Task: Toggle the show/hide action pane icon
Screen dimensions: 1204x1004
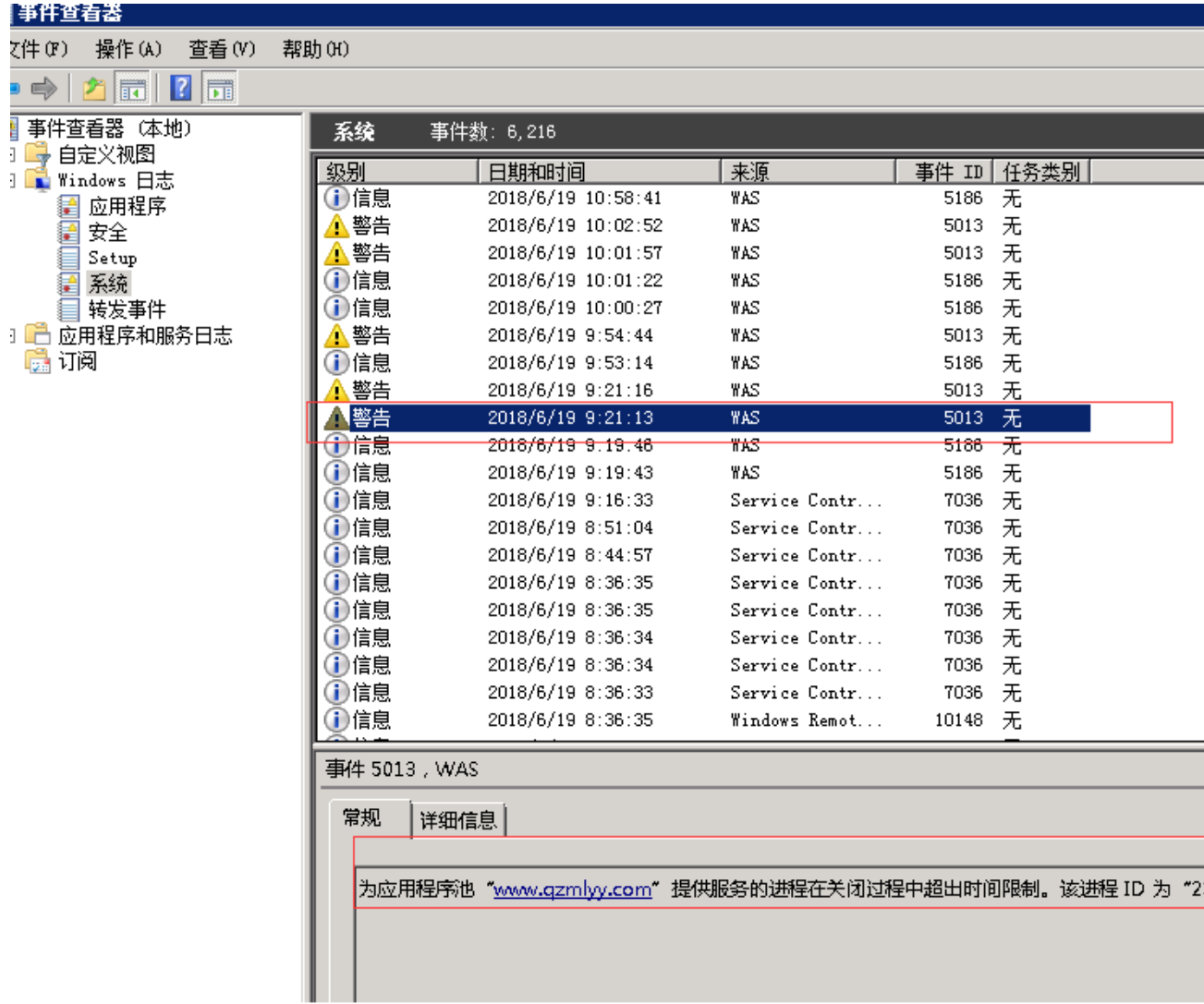Action: click(x=220, y=90)
